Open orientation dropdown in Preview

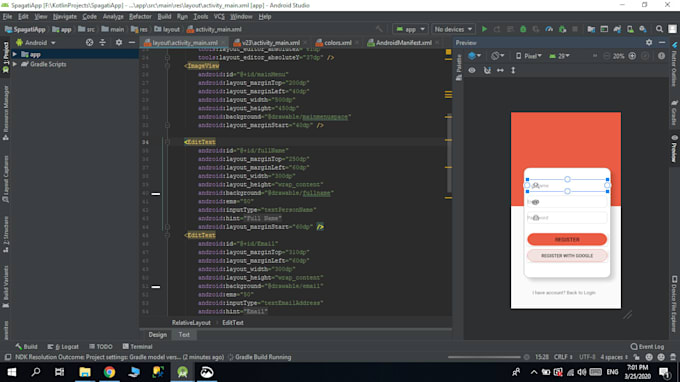click(x=497, y=56)
